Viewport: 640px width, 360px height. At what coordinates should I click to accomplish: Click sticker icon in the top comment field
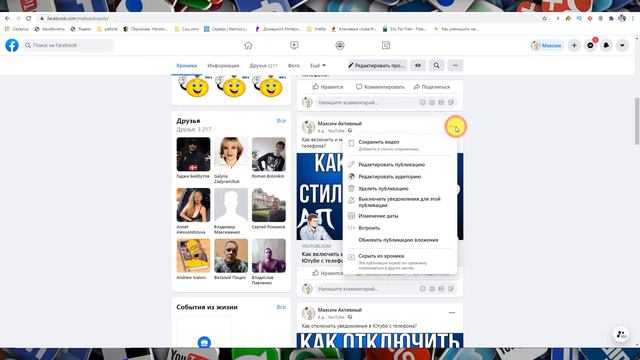(x=451, y=102)
